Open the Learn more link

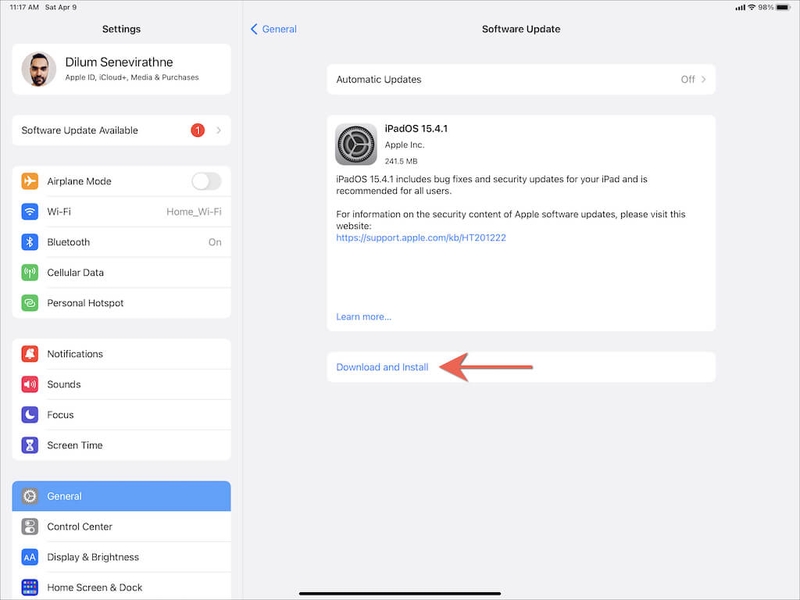pyautogui.click(x=364, y=317)
